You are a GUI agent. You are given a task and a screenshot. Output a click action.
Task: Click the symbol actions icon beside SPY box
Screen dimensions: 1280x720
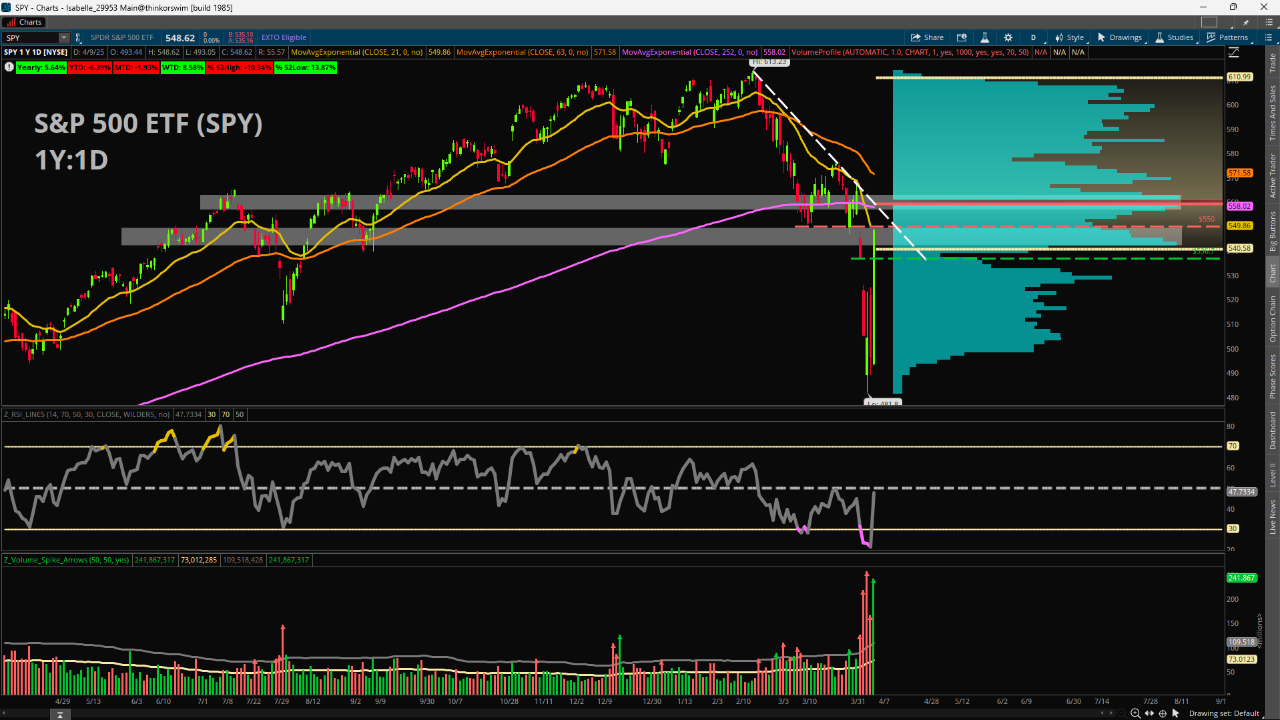[x=79, y=38]
